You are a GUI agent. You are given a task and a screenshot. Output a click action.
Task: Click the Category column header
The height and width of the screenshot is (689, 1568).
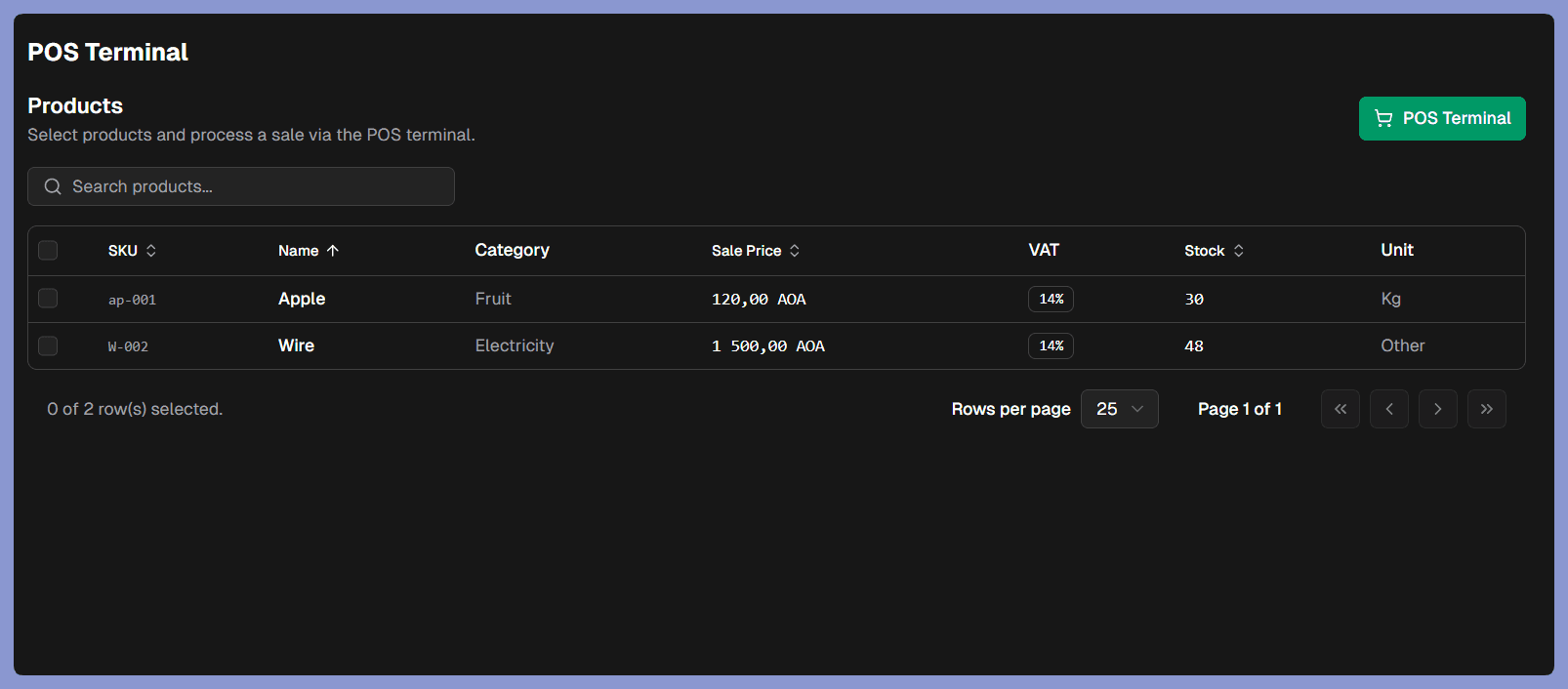pyautogui.click(x=513, y=250)
